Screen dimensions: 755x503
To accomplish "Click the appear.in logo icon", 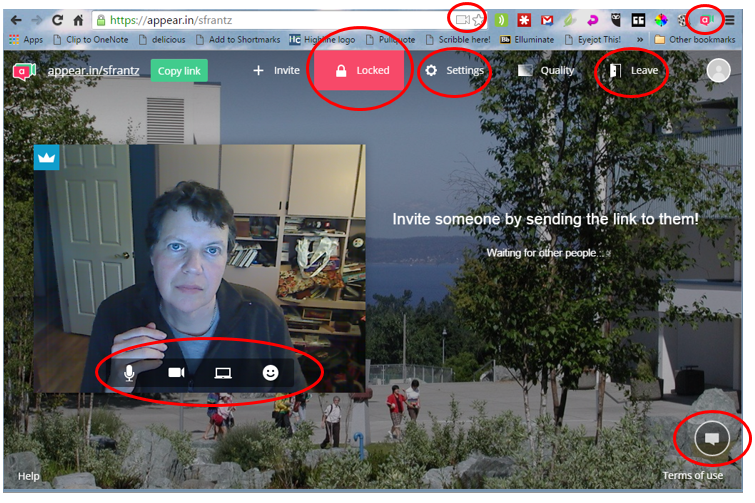I will pyautogui.click(x=24, y=71).
